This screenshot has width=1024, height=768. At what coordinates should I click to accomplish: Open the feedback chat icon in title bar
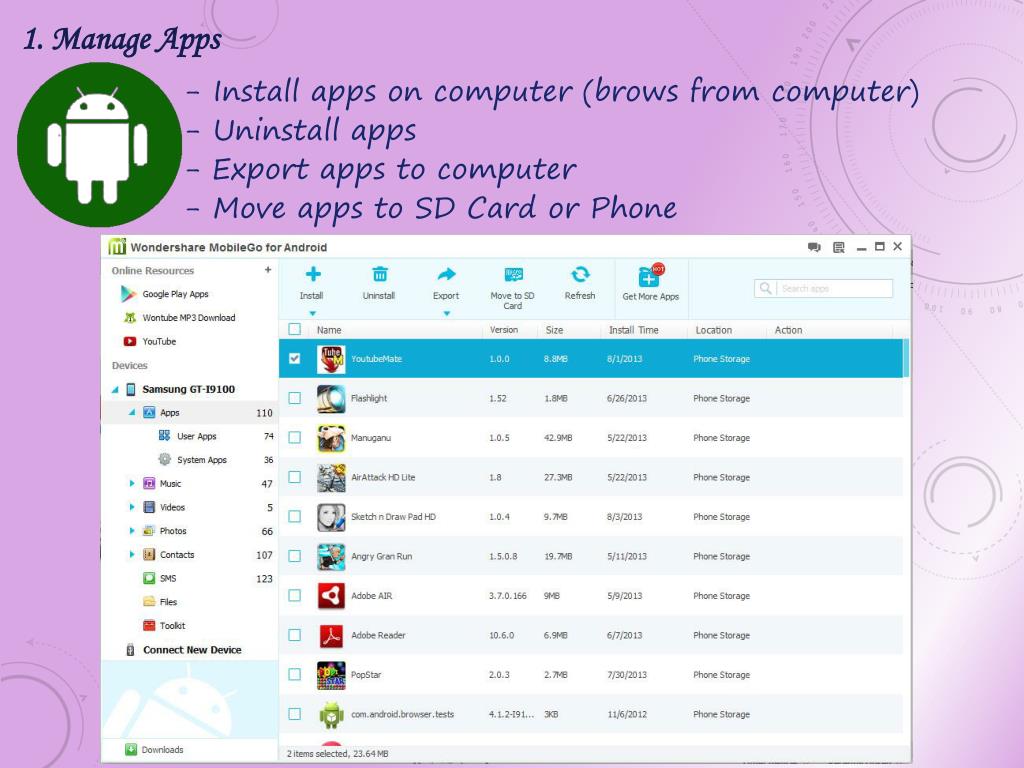pos(814,247)
